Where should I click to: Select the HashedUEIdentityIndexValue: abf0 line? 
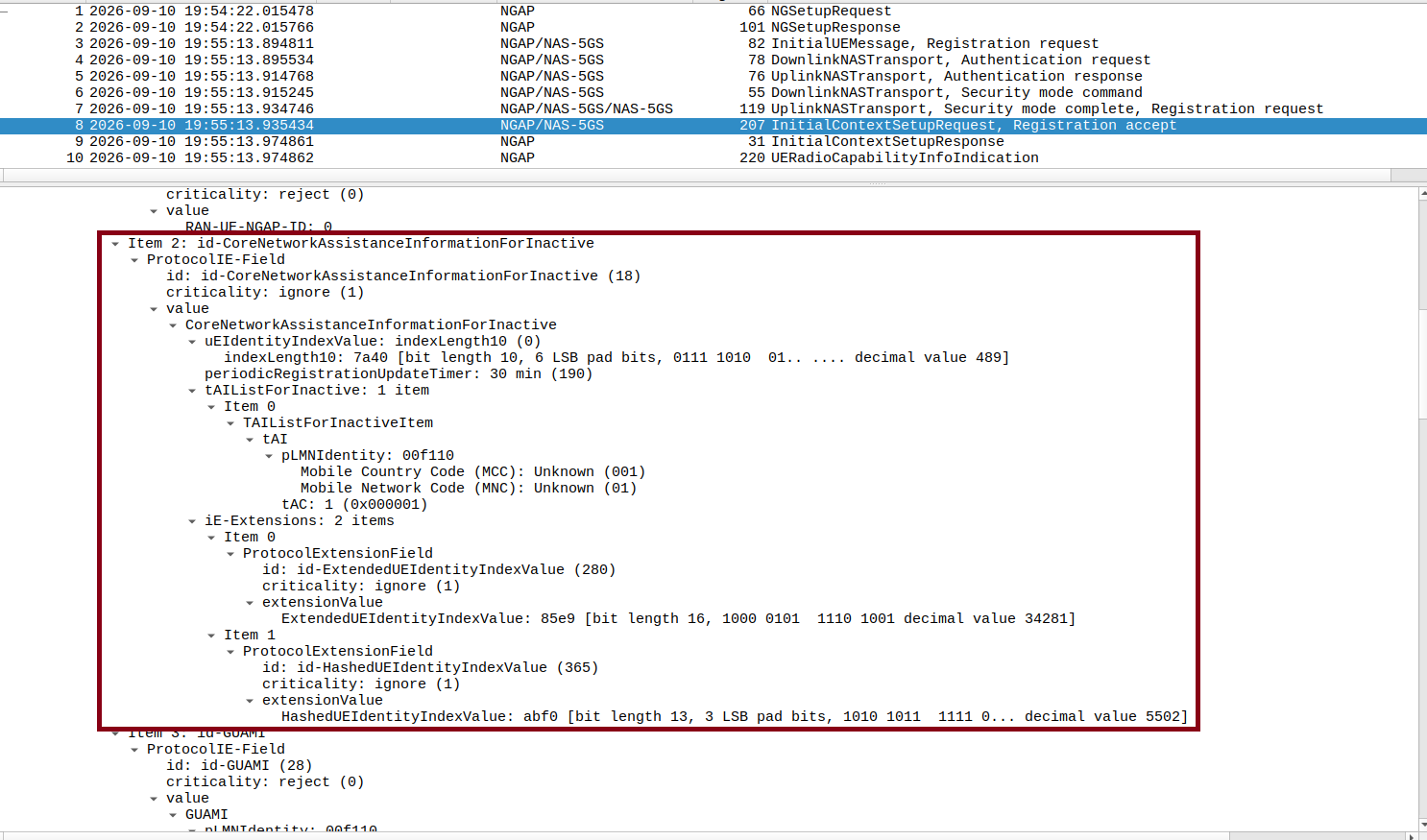tap(735, 717)
